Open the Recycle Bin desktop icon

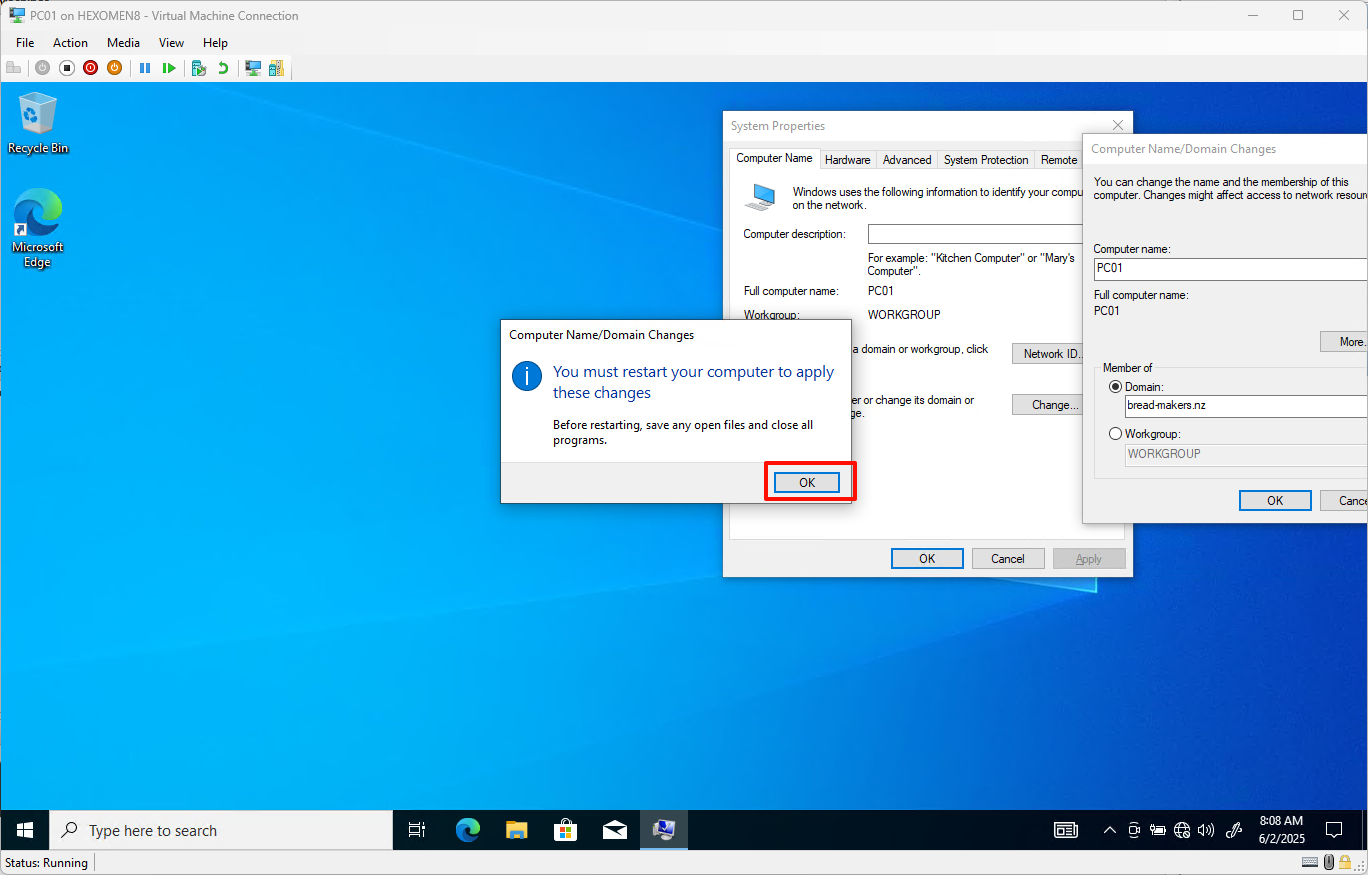pos(38,122)
